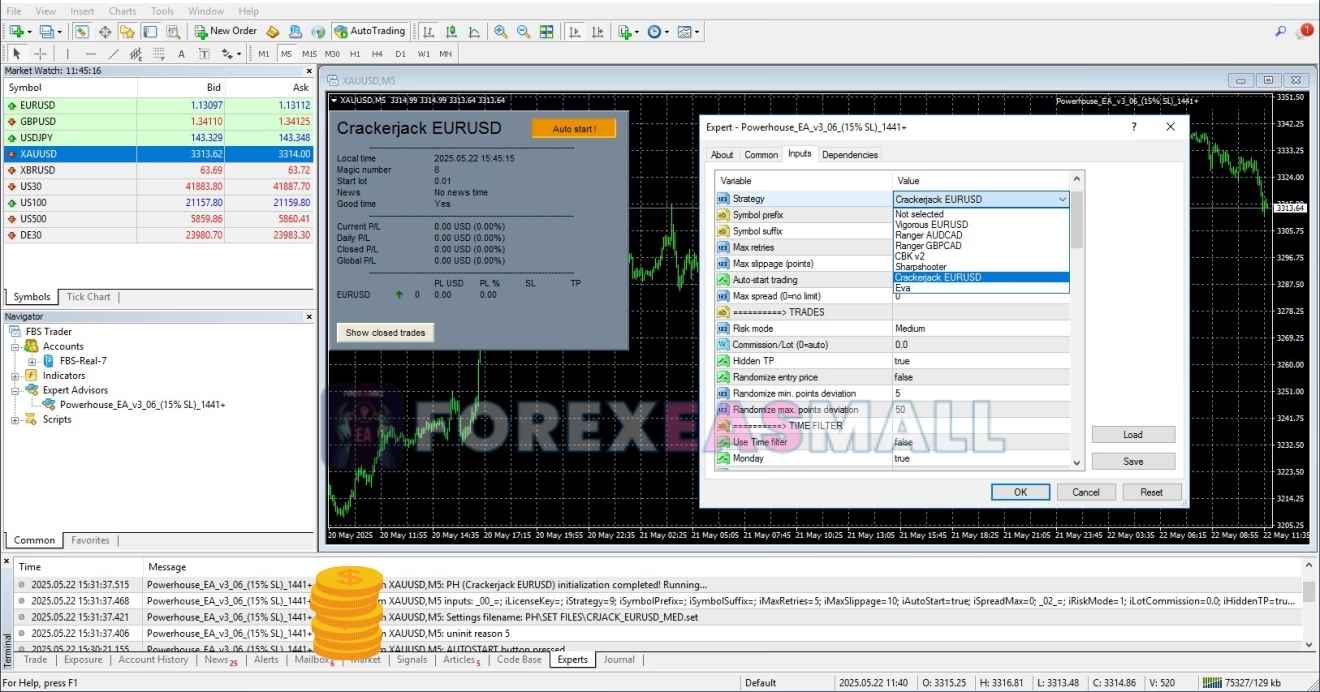Toggle the Navigator window toolbar icon
The image size is (1320, 692).
pos(126,31)
